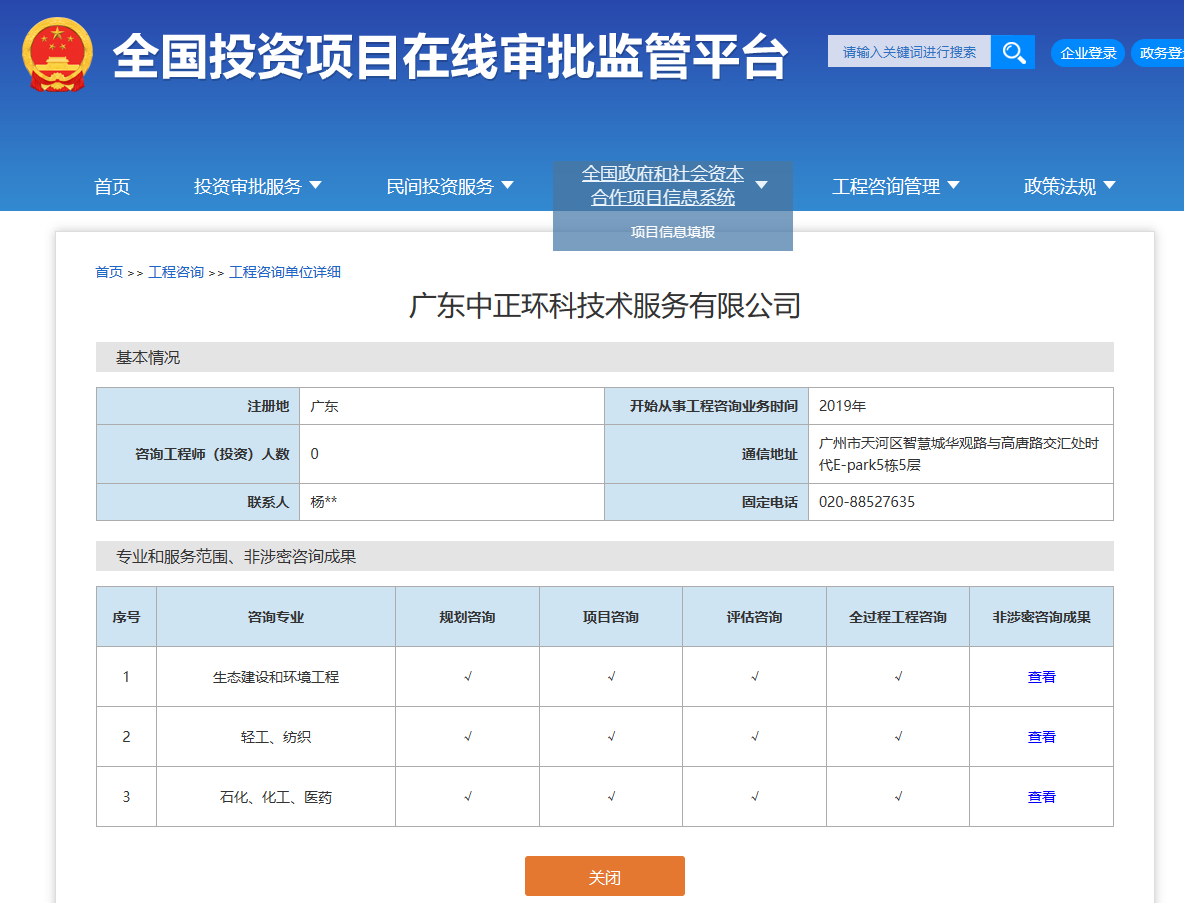Viewport: 1184px width, 903px height.
Task: Open the 首页 nav item
Action: [x=112, y=186]
